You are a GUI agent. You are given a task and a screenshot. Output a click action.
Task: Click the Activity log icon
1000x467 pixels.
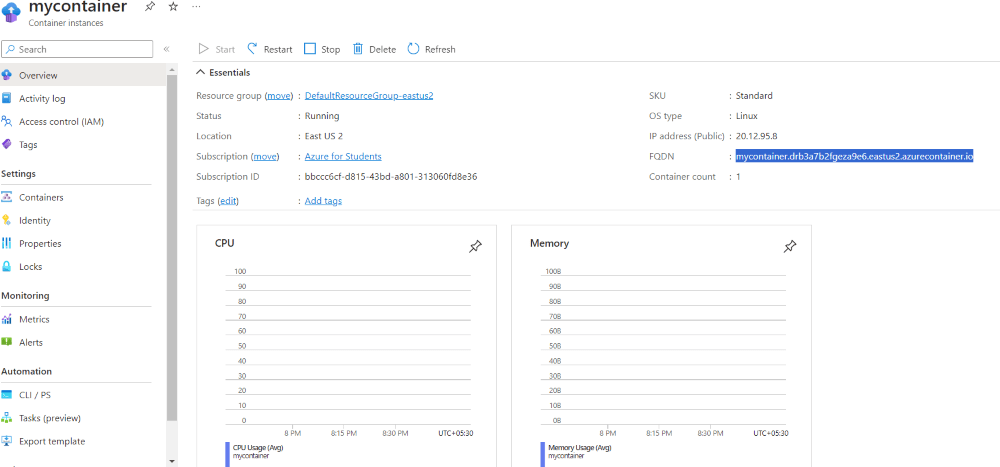coord(6,98)
